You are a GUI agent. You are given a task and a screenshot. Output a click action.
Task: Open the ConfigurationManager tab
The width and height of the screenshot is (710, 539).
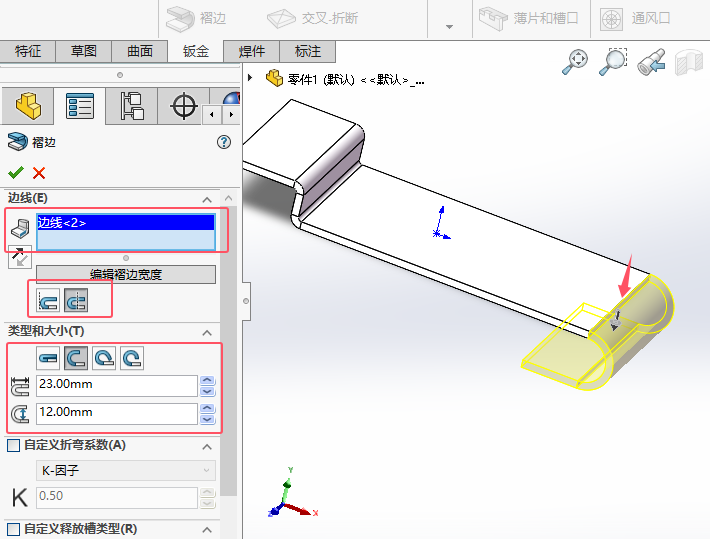tap(132, 106)
